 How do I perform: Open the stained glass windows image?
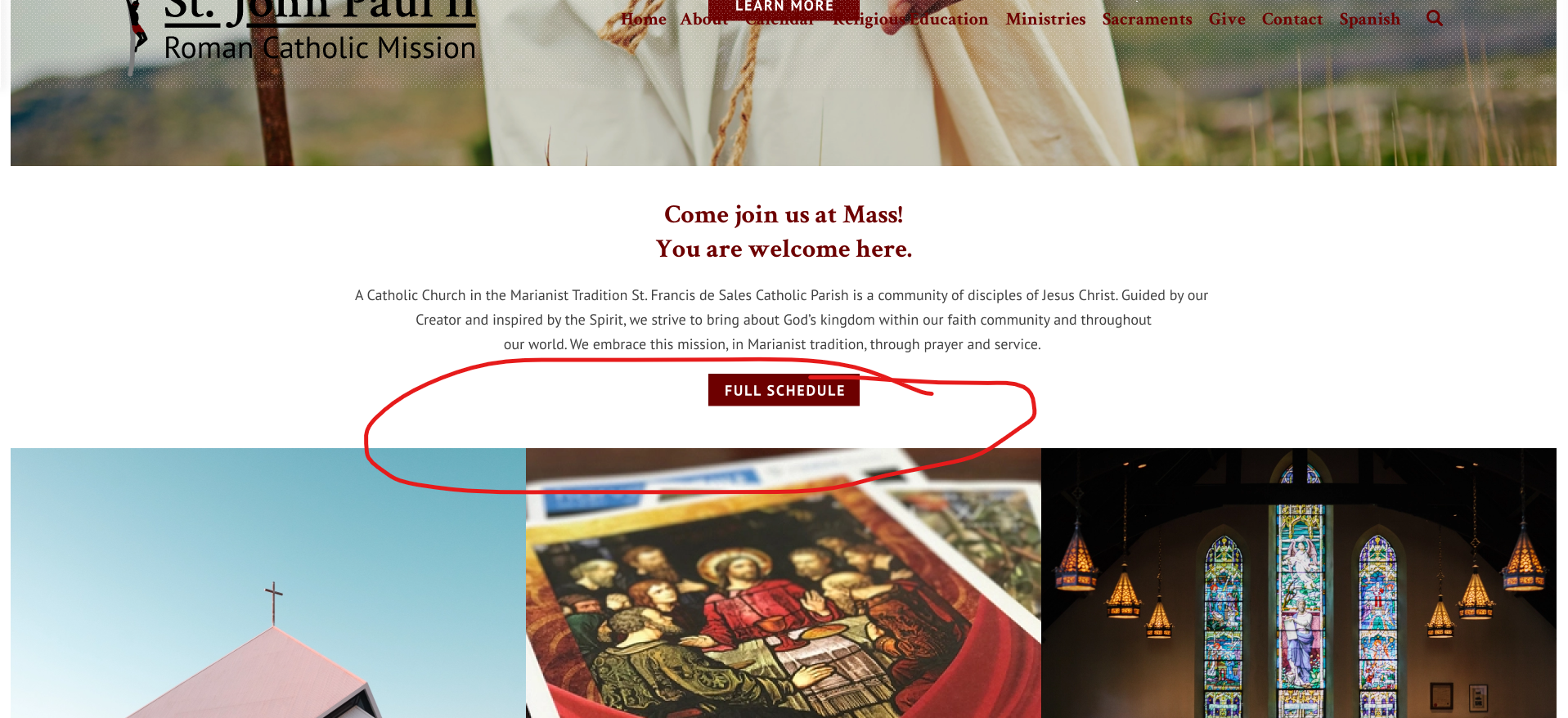coord(1299,582)
